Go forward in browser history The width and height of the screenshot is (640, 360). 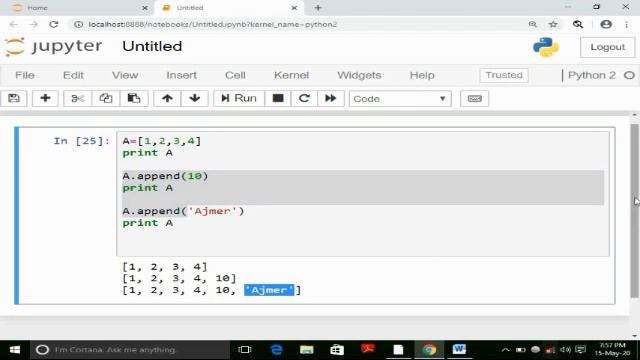click(33, 24)
